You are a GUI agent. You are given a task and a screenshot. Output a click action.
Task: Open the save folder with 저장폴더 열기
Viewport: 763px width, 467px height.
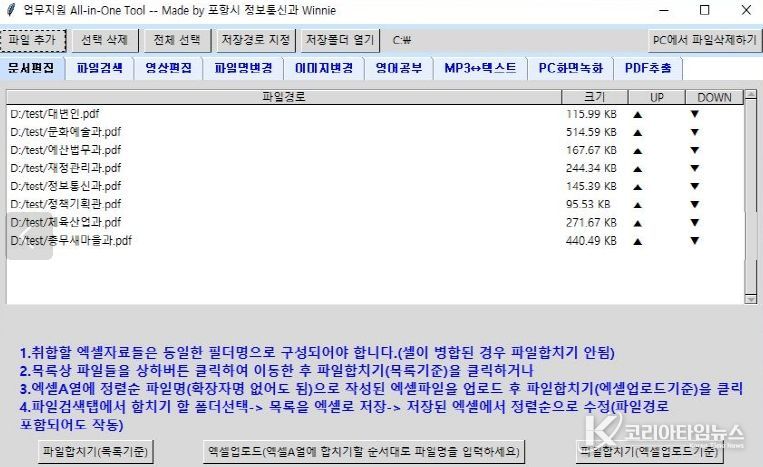pos(339,40)
